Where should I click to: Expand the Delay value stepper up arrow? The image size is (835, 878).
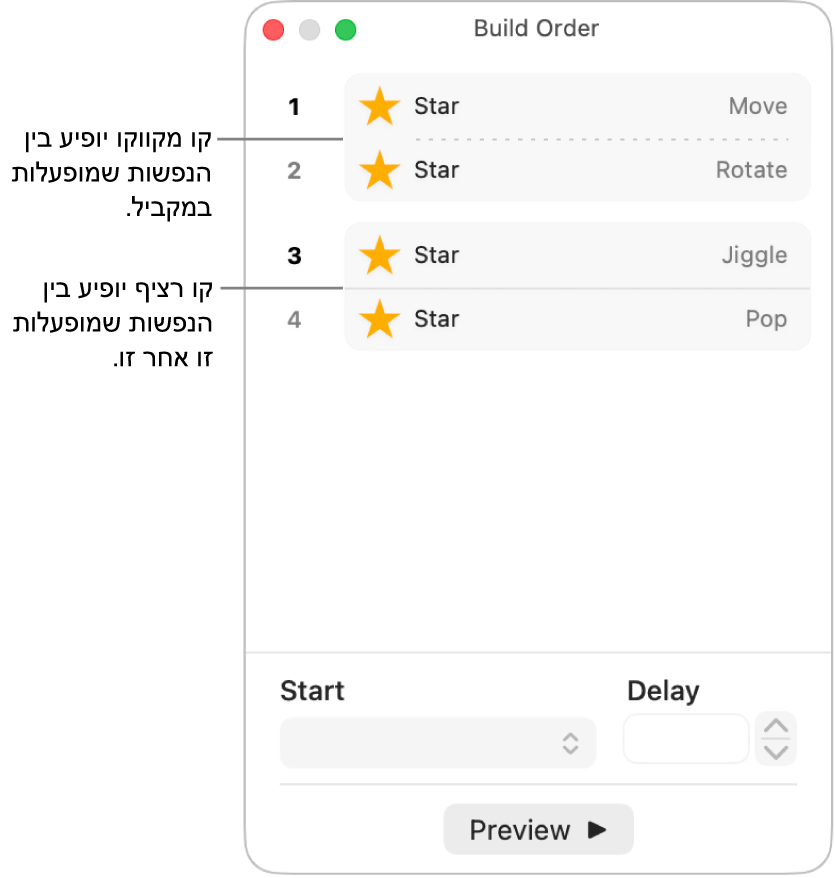click(x=777, y=731)
